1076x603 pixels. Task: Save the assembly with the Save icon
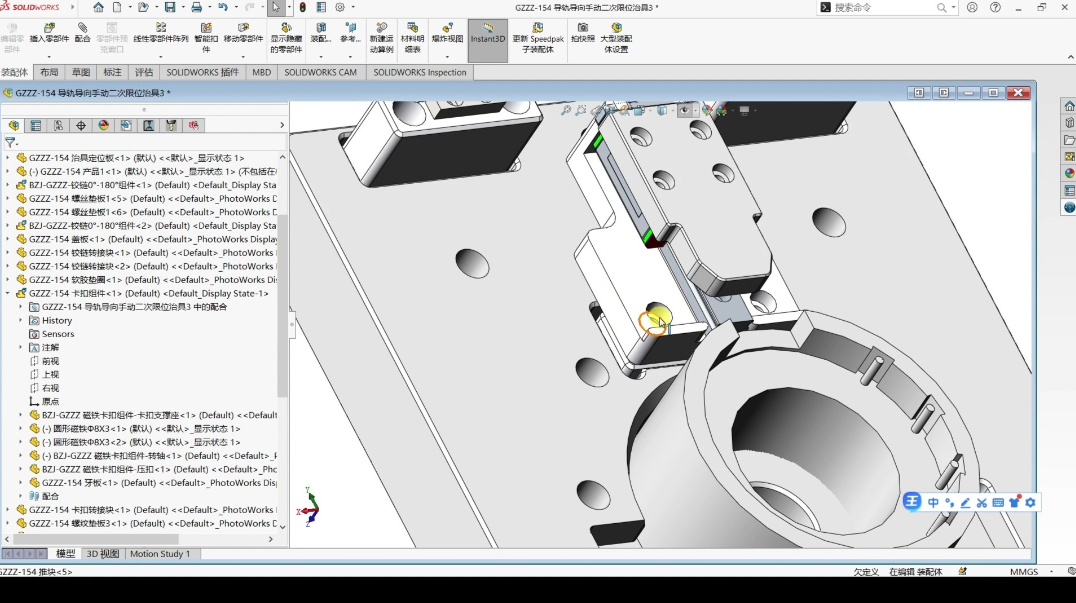pyautogui.click(x=169, y=8)
